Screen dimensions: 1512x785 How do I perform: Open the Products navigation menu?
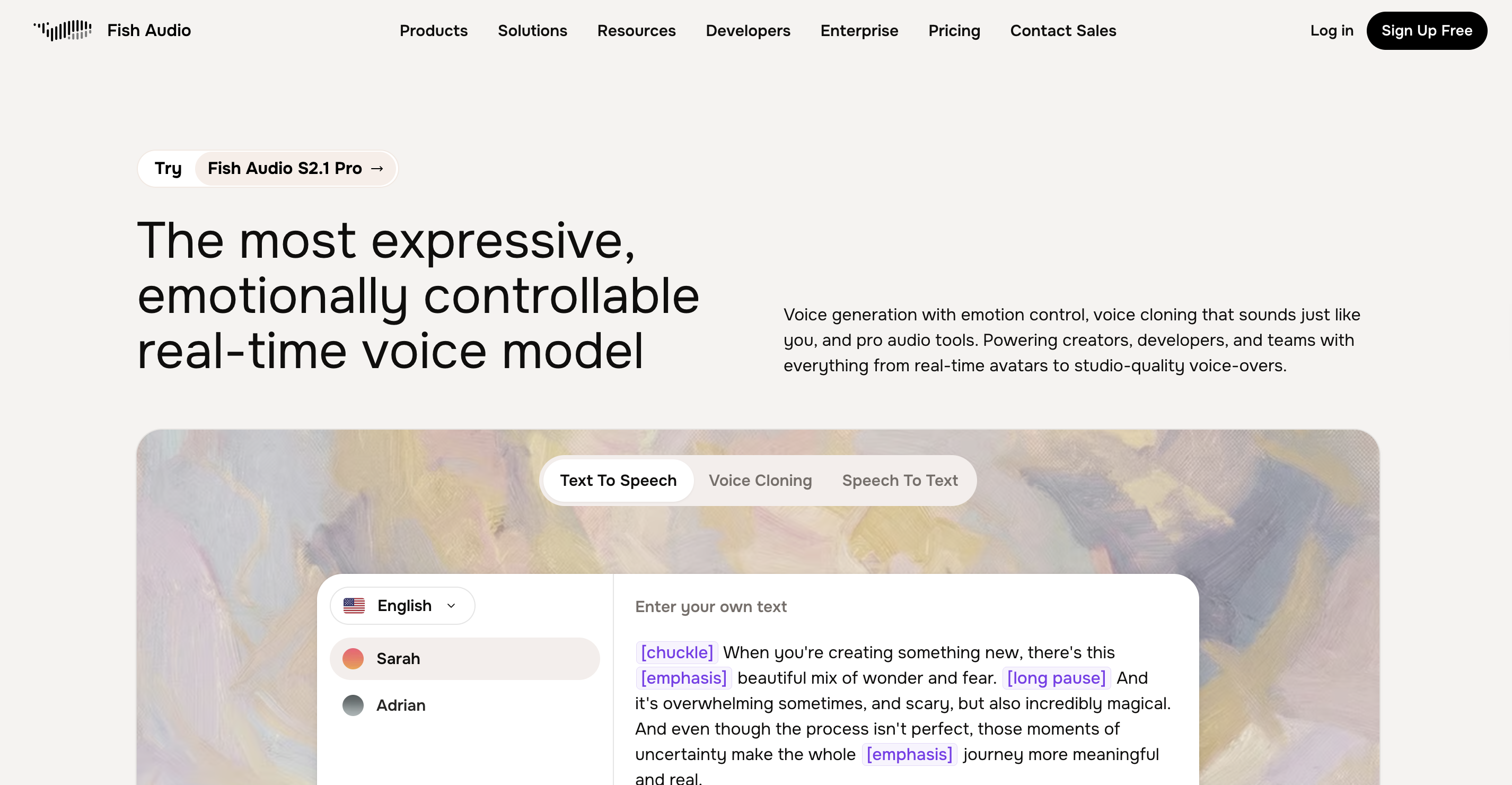pyautogui.click(x=433, y=31)
